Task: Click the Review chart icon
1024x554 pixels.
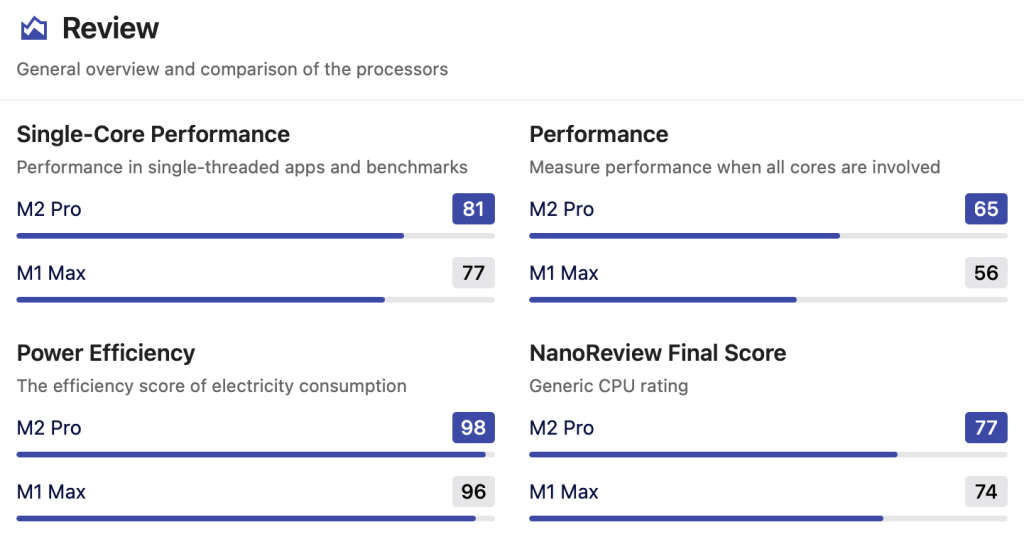Action: pos(34,28)
